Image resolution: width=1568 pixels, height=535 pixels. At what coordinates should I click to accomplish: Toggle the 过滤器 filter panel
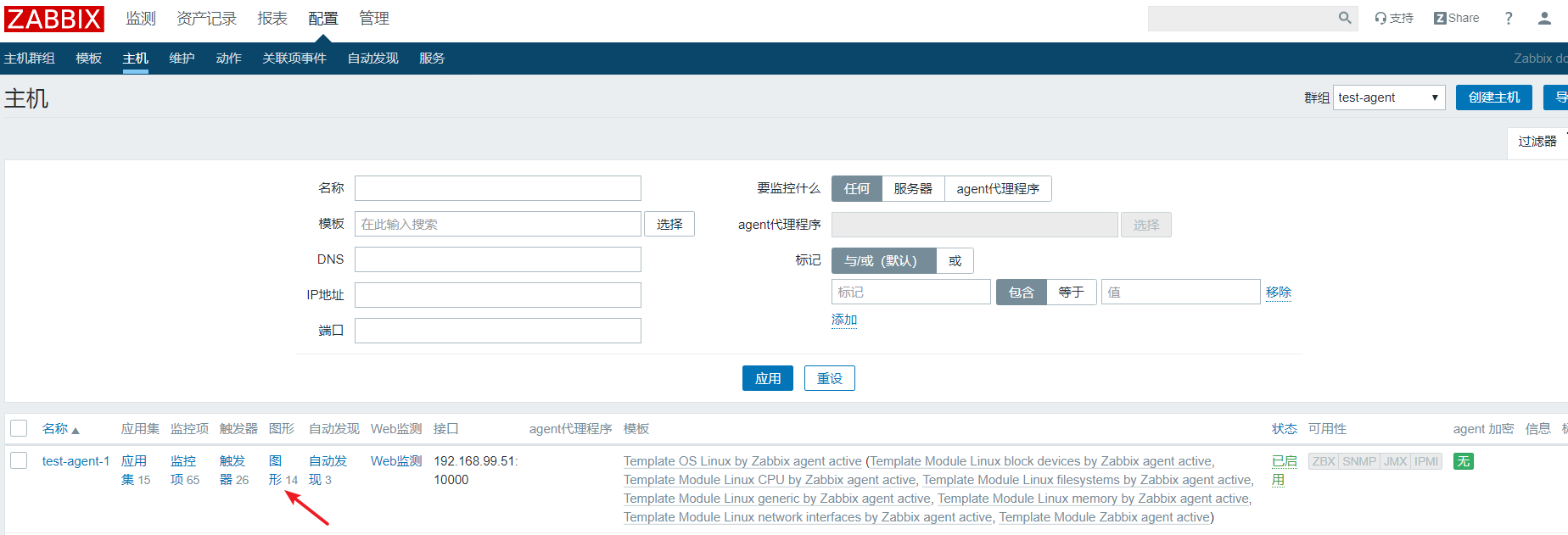tap(1537, 142)
